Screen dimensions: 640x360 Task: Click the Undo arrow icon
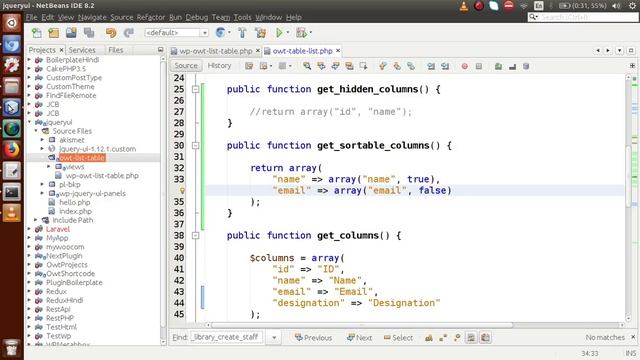tap(111, 33)
